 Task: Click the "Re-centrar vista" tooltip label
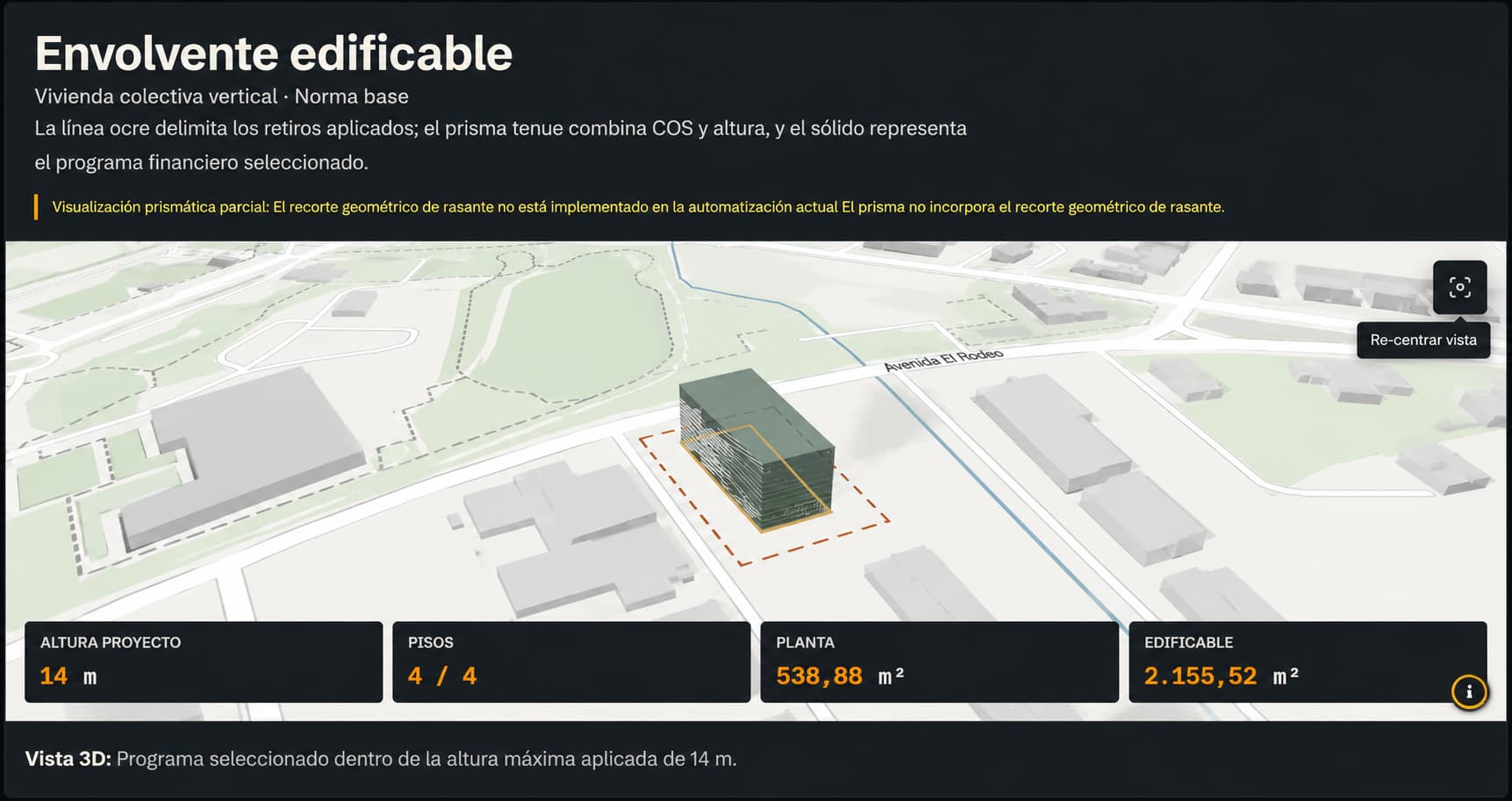(1423, 340)
